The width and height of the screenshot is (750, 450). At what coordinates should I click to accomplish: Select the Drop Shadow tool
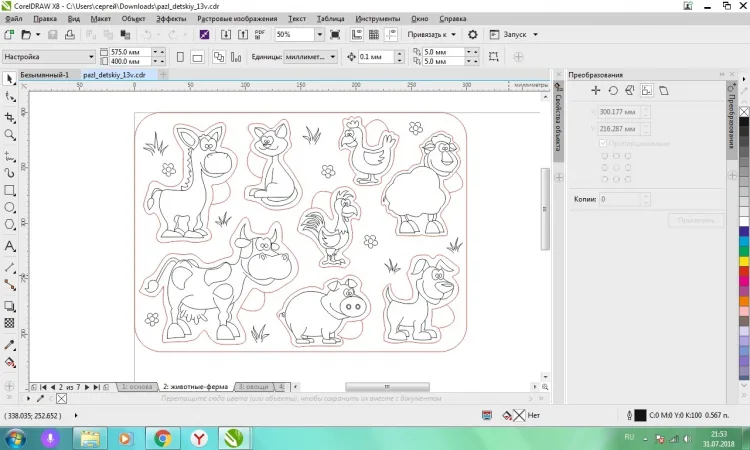10,306
